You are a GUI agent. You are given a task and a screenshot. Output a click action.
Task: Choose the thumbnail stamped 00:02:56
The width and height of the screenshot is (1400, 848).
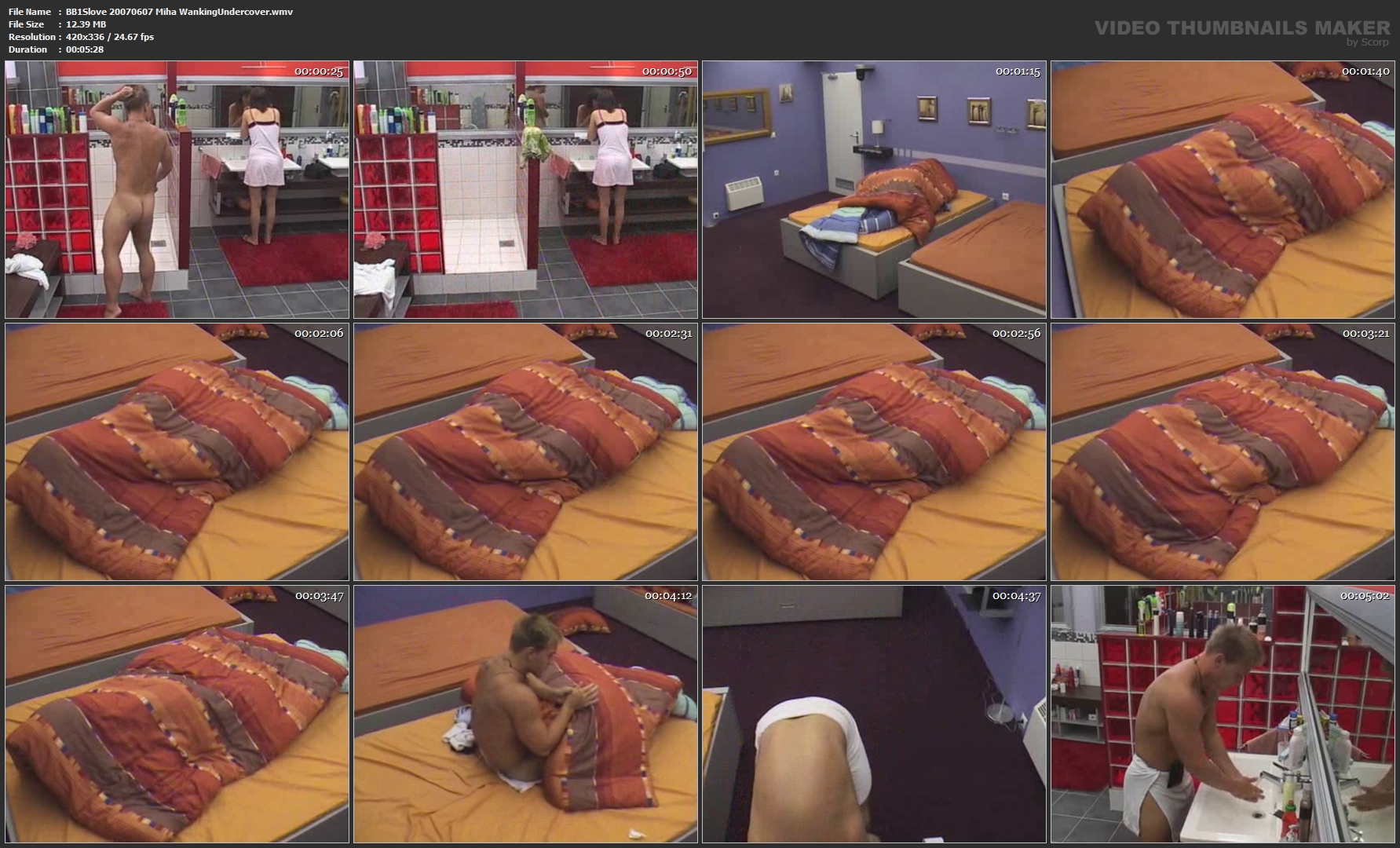[874, 451]
